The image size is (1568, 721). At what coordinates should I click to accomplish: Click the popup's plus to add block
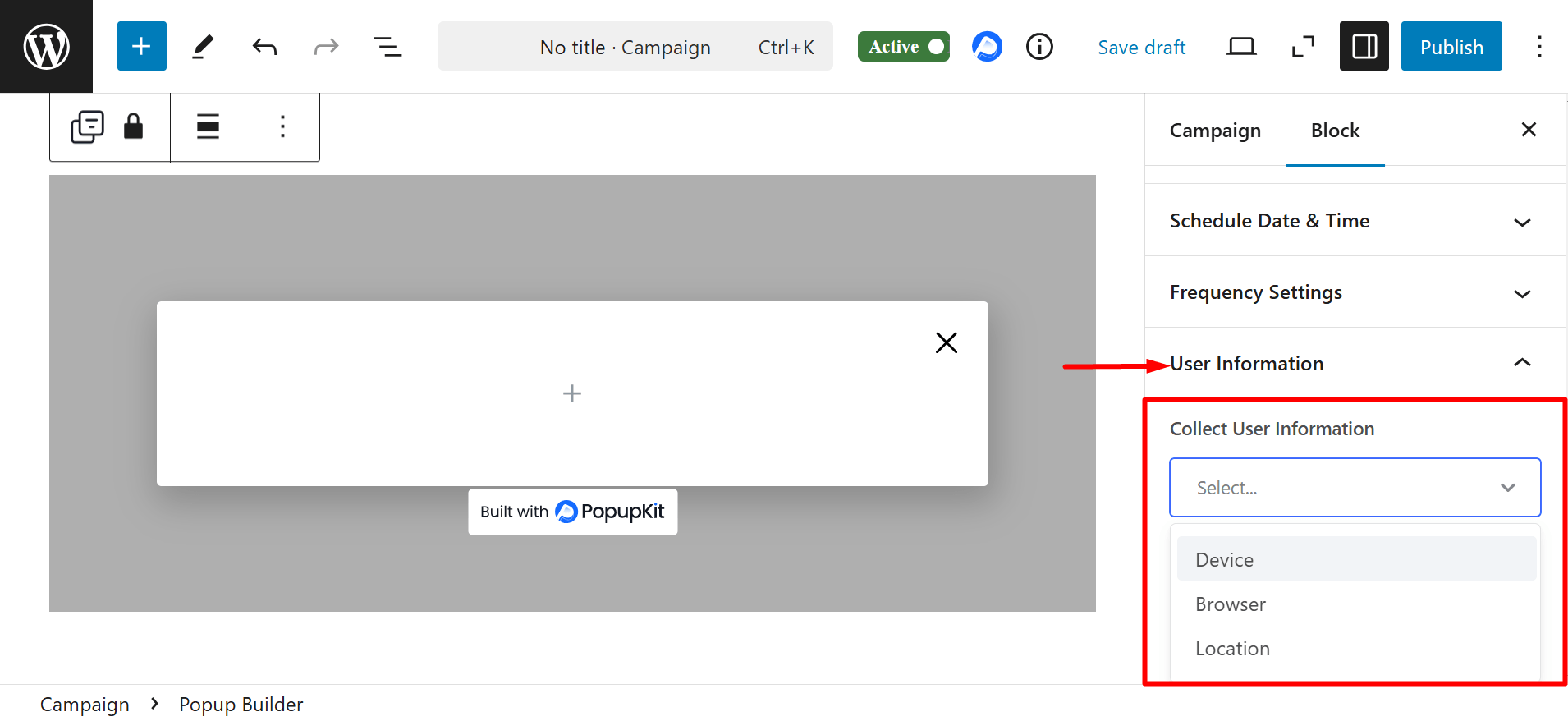pyautogui.click(x=572, y=394)
